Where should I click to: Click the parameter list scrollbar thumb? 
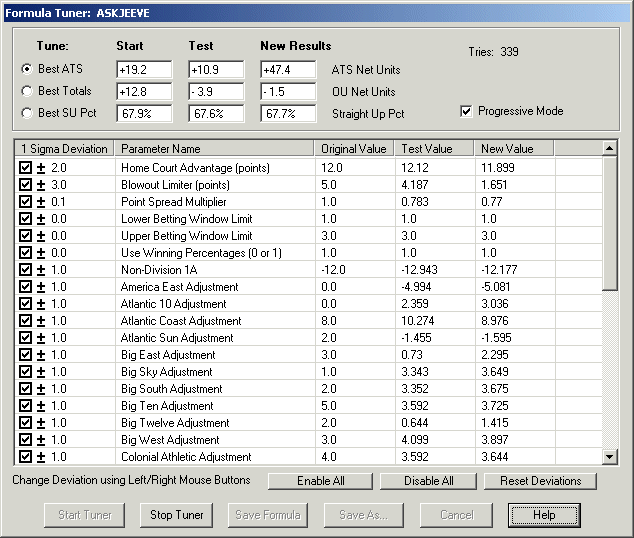[x=609, y=223]
